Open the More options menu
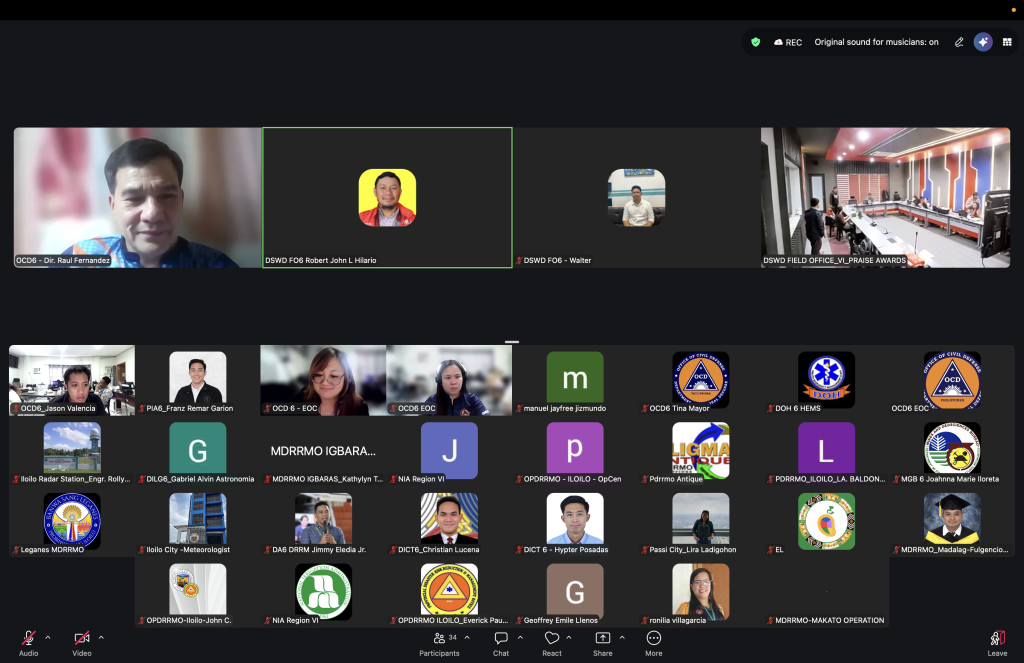 click(x=654, y=643)
